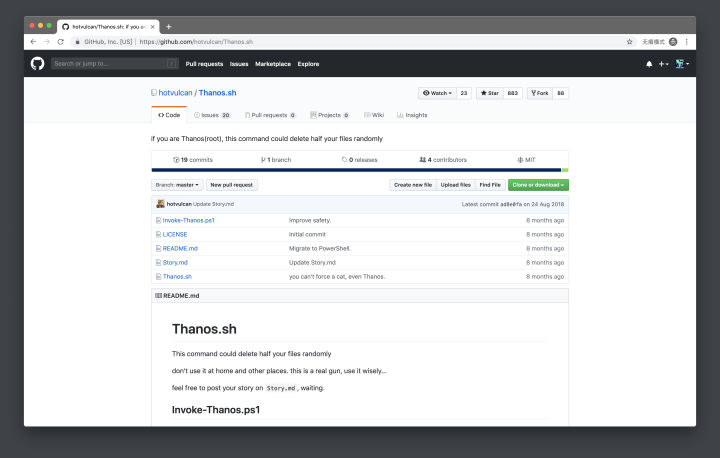This screenshot has height=458, width=720.
Task: Expand the Branch: master dropdown
Action: point(177,185)
